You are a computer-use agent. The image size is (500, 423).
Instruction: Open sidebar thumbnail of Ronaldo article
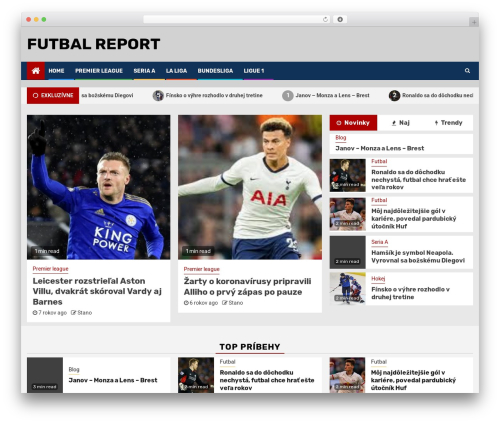(x=348, y=175)
